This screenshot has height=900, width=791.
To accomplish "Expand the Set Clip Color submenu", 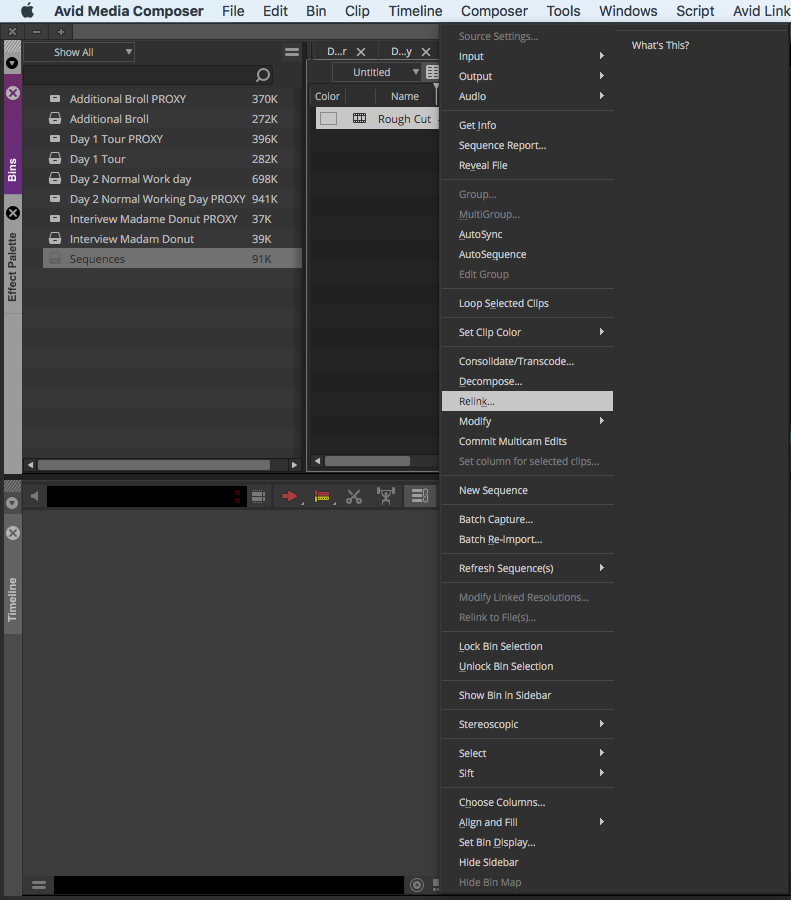I will (x=528, y=332).
